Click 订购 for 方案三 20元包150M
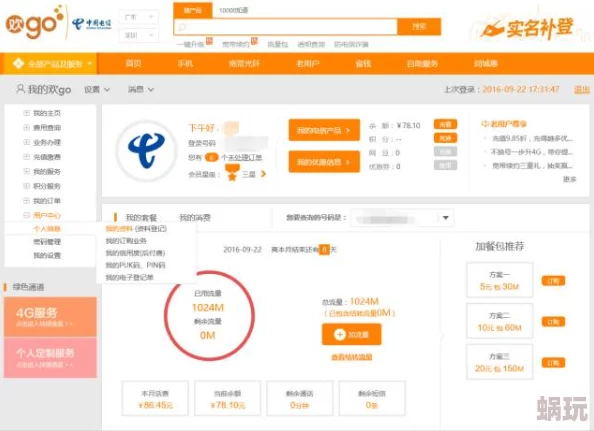The height and width of the screenshot is (431, 594). pos(553,363)
